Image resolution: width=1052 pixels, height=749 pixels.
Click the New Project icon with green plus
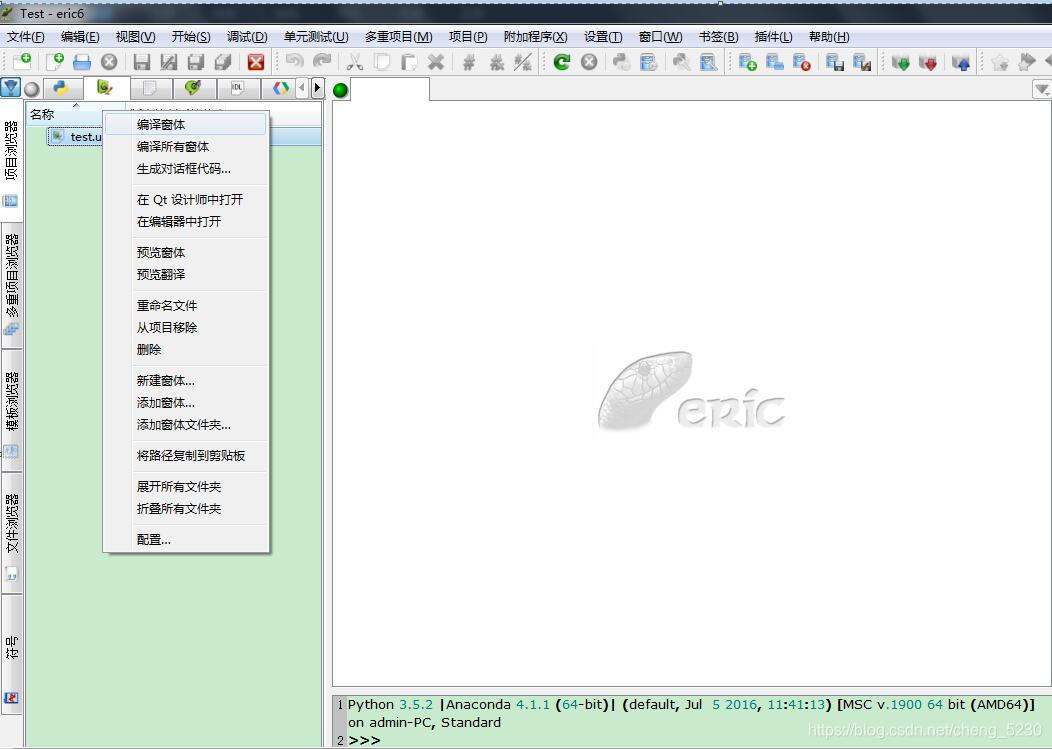pos(747,62)
